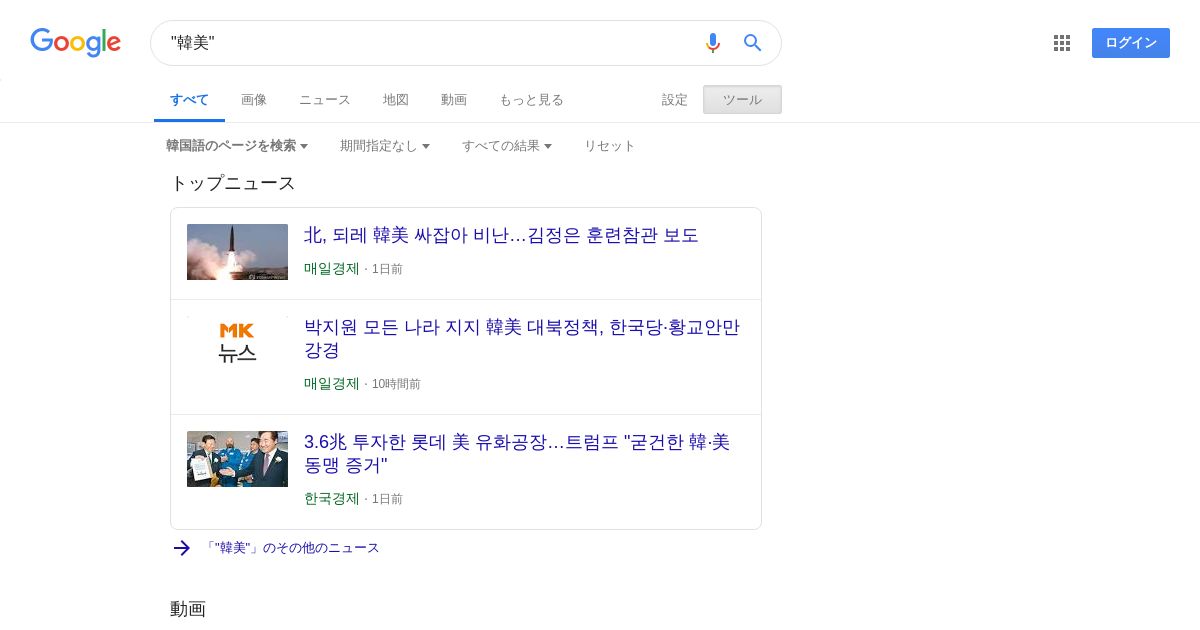Switch to the 画像 tab
The width and height of the screenshot is (1200, 630).
click(254, 100)
